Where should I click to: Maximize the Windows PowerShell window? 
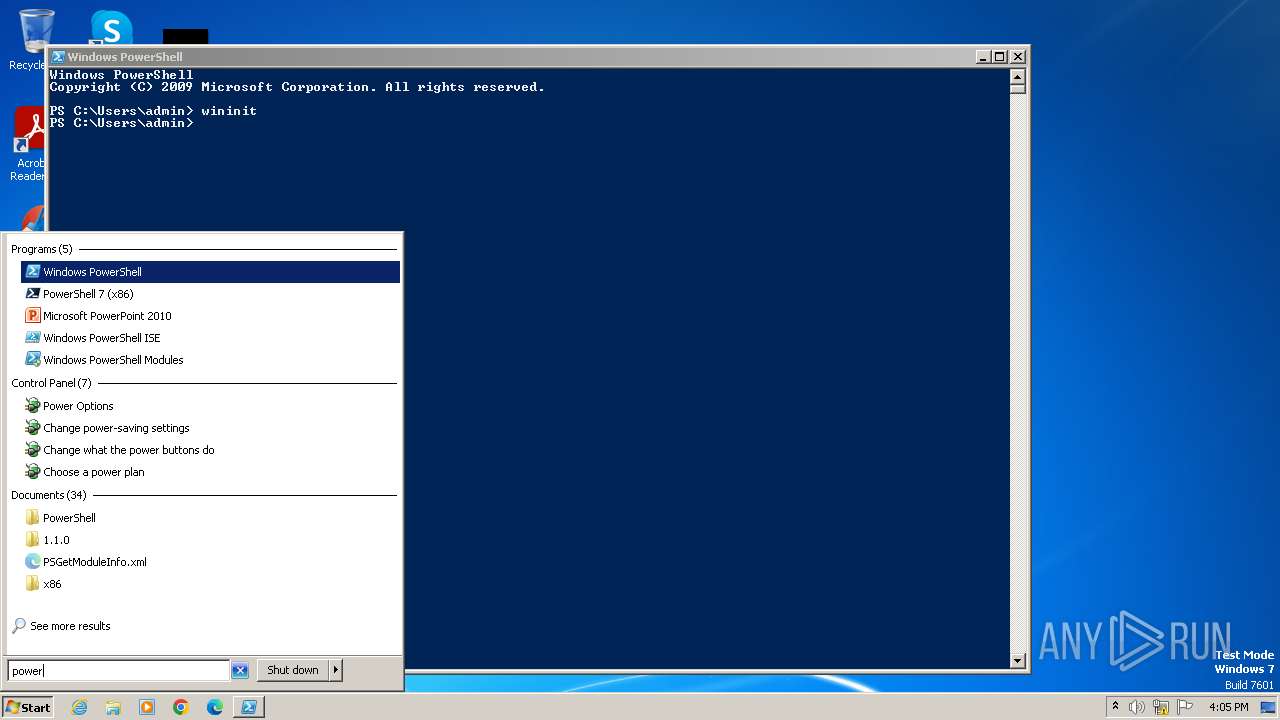pyautogui.click(x=1000, y=57)
